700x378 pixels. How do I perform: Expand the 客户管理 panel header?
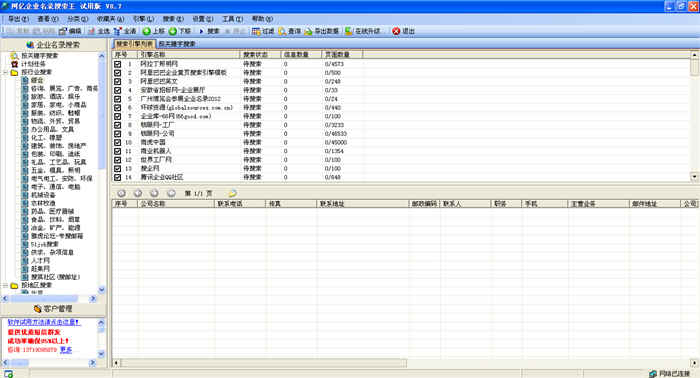coord(53,309)
